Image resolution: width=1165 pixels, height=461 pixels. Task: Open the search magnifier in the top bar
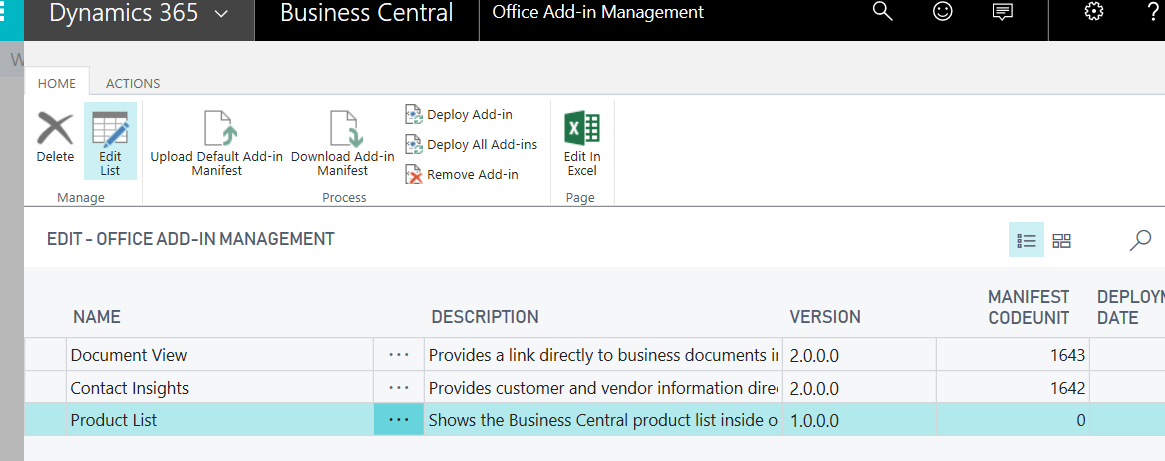(x=882, y=12)
